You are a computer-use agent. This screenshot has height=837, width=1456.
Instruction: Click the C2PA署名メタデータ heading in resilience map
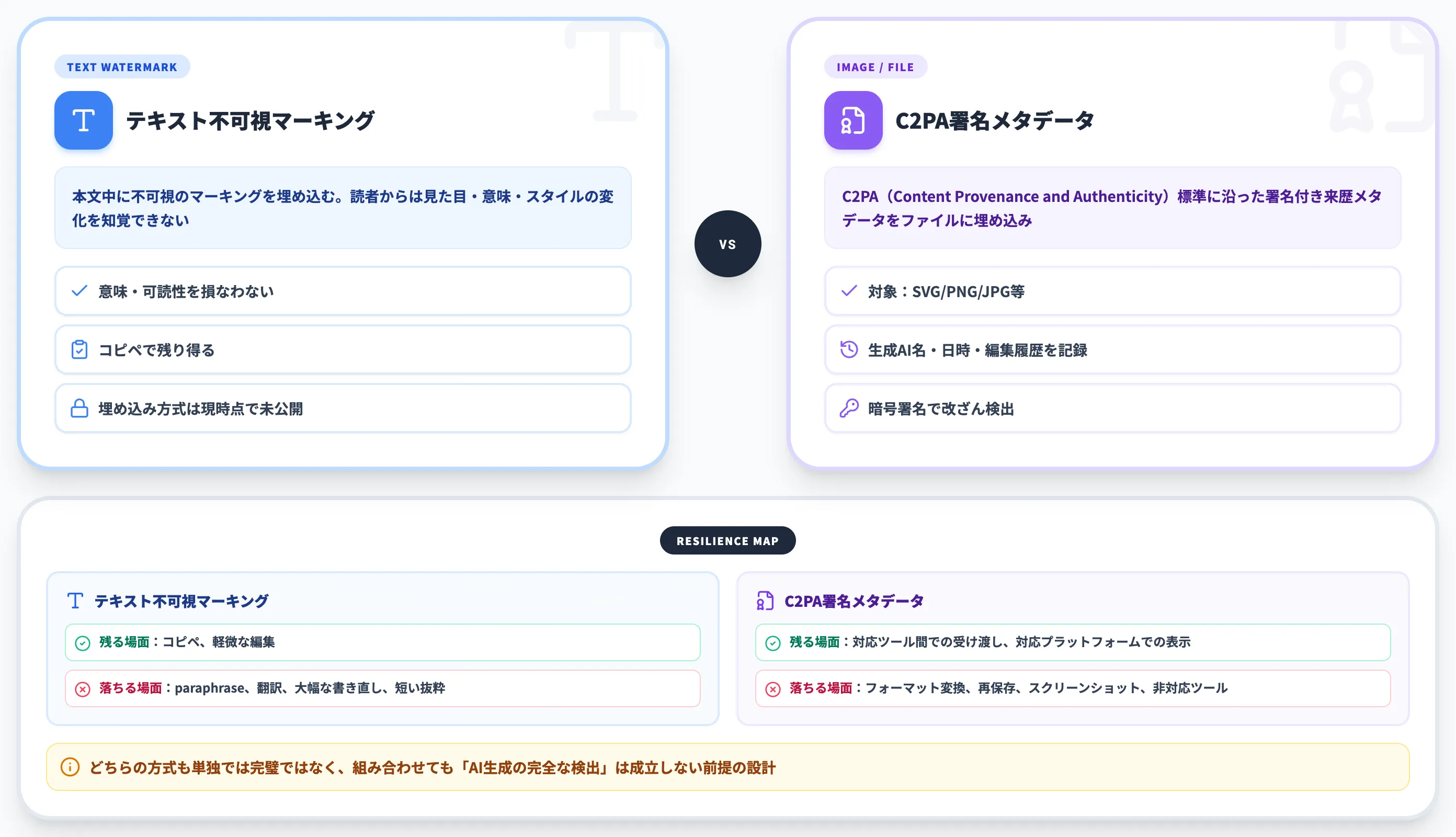click(x=854, y=601)
